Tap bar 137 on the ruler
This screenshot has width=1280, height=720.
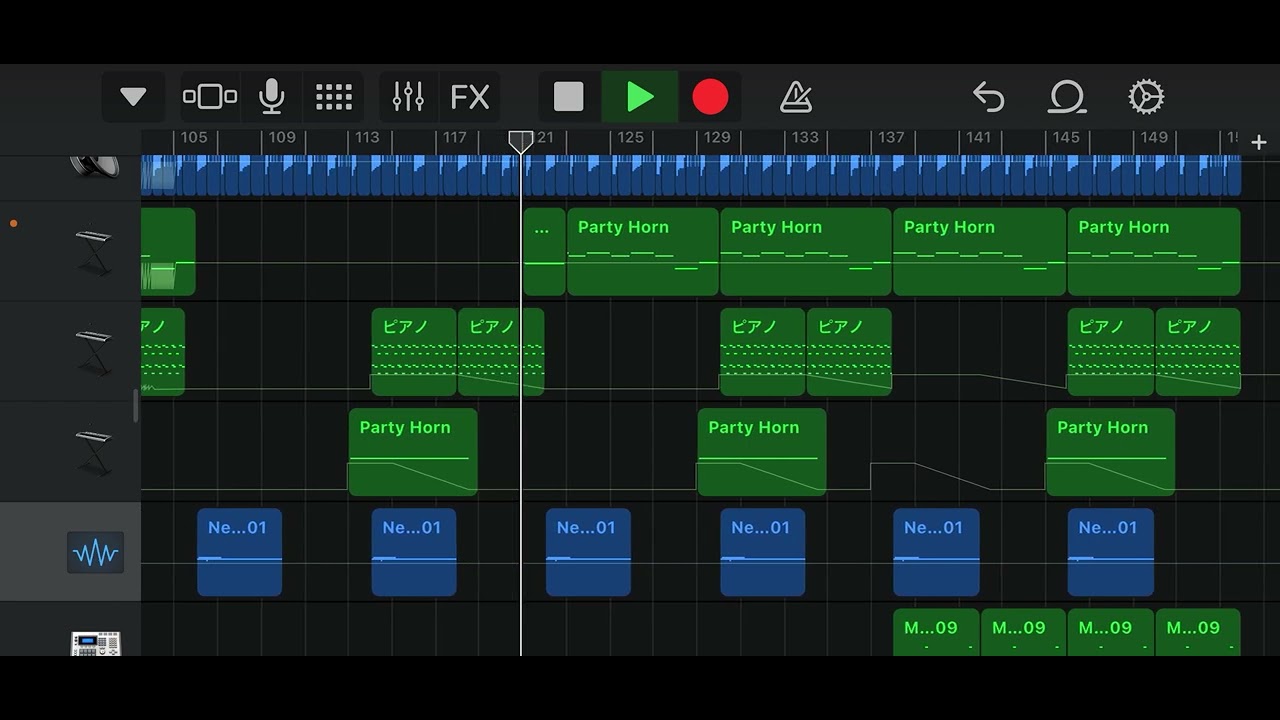coord(890,137)
